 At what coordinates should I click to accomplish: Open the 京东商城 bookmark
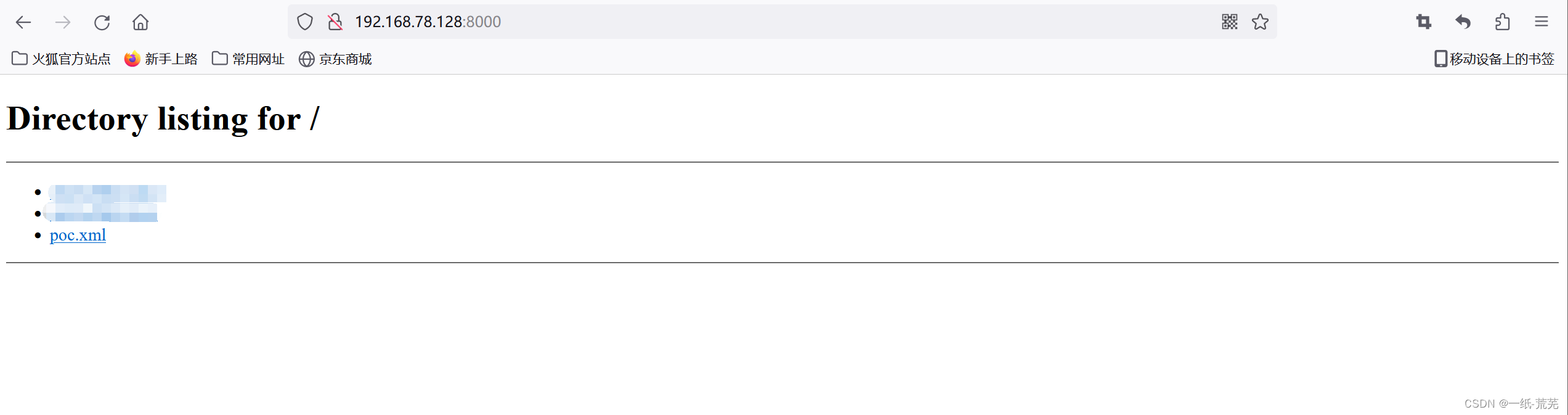(x=335, y=59)
